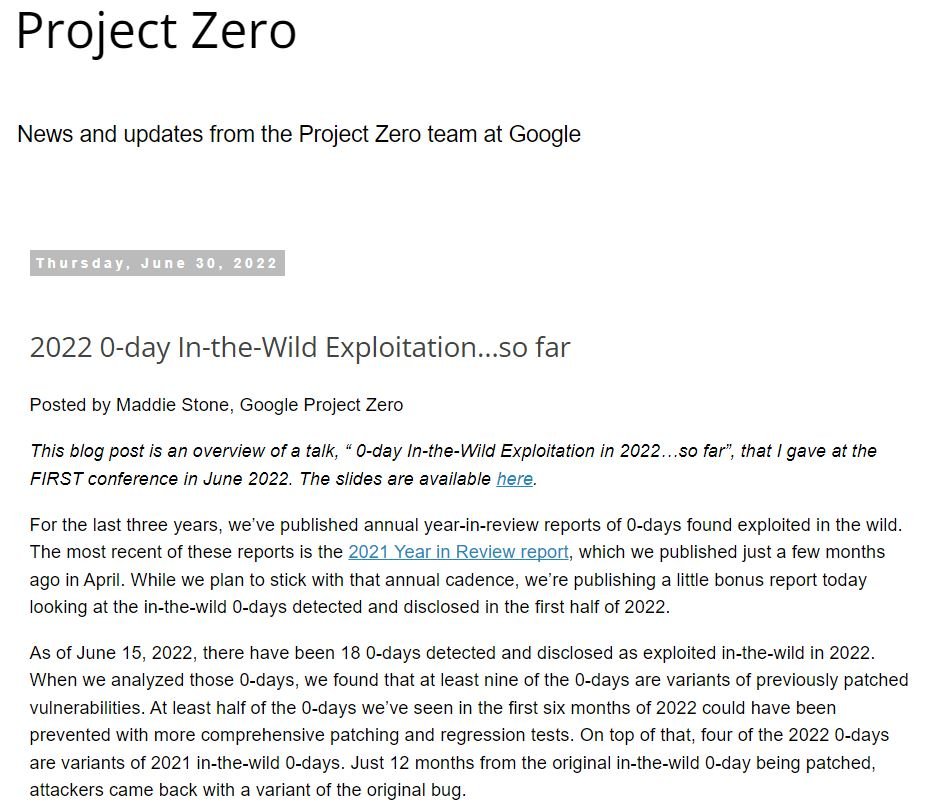Click the text 'Google Project Zero' in the byline
The height and width of the screenshot is (811, 949).
click(x=321, y=405)
